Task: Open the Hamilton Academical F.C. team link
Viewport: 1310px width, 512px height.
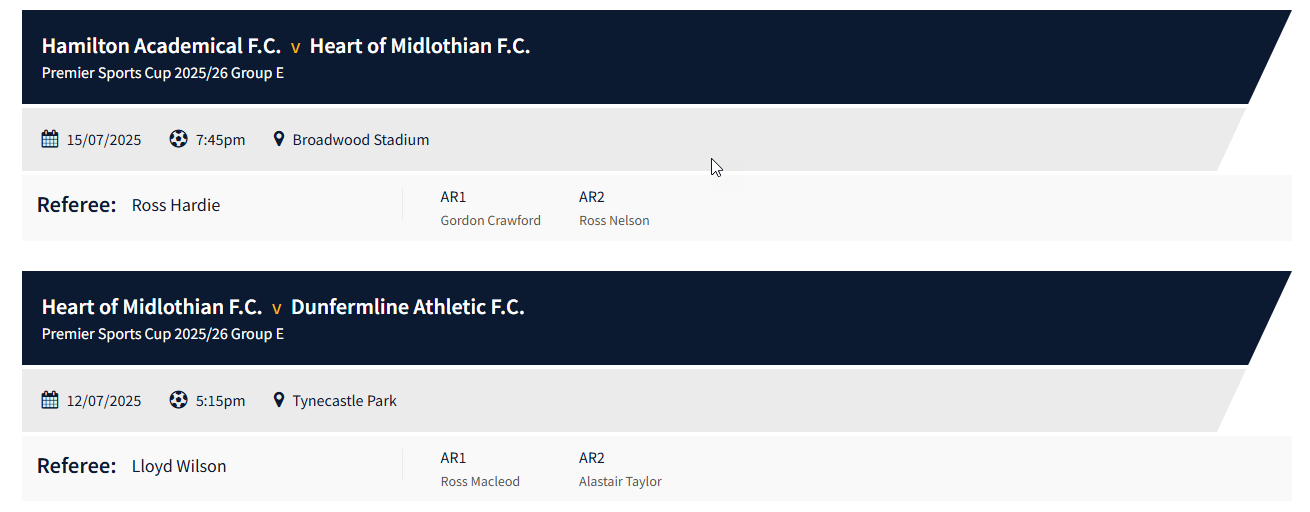Action: (x=161, y=46)
